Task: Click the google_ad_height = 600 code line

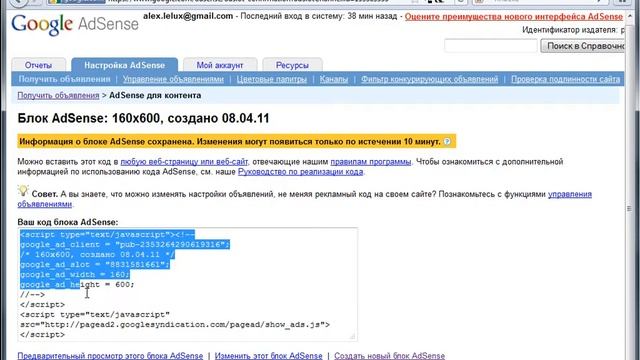Action: point(77,284)
